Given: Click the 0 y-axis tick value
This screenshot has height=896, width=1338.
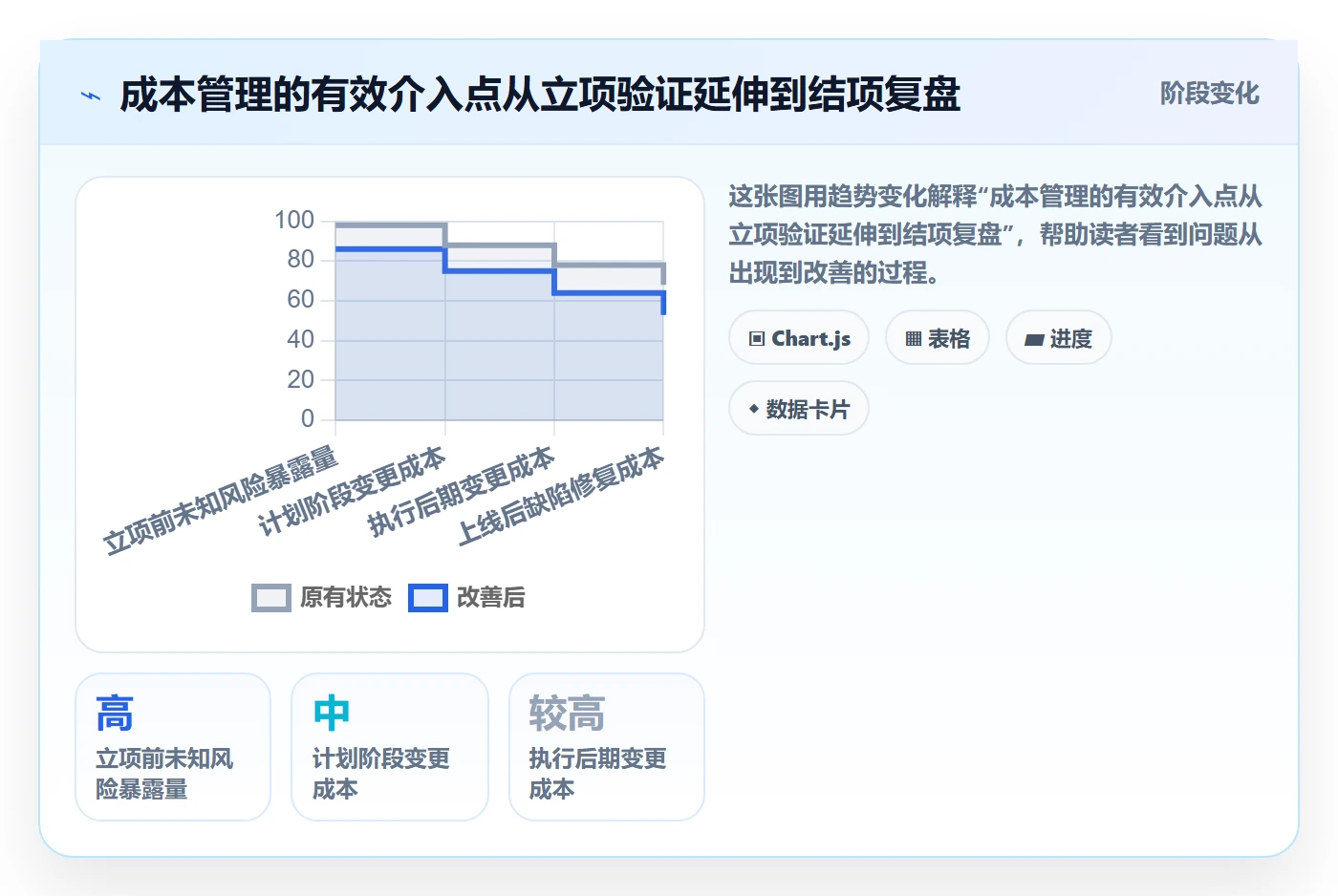Looking at the screenshot, I should coord(308,418).
